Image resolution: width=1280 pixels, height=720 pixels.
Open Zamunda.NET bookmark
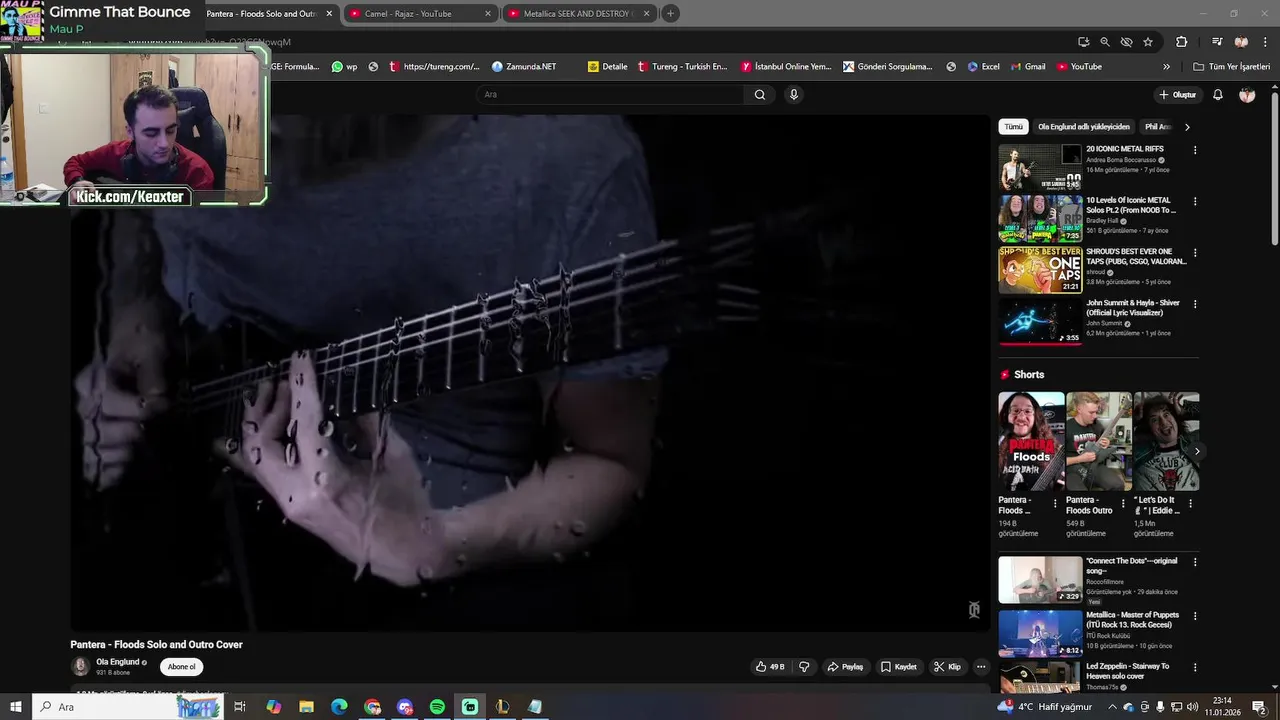[x=524, y=67]
